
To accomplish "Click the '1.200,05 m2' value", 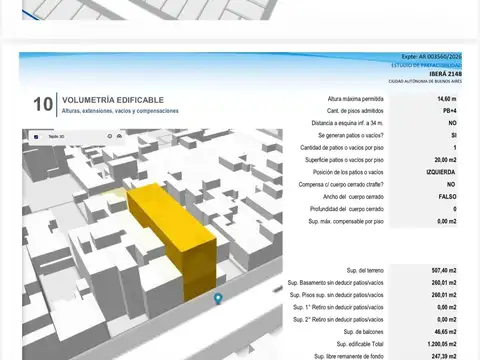I will [442, 344].
